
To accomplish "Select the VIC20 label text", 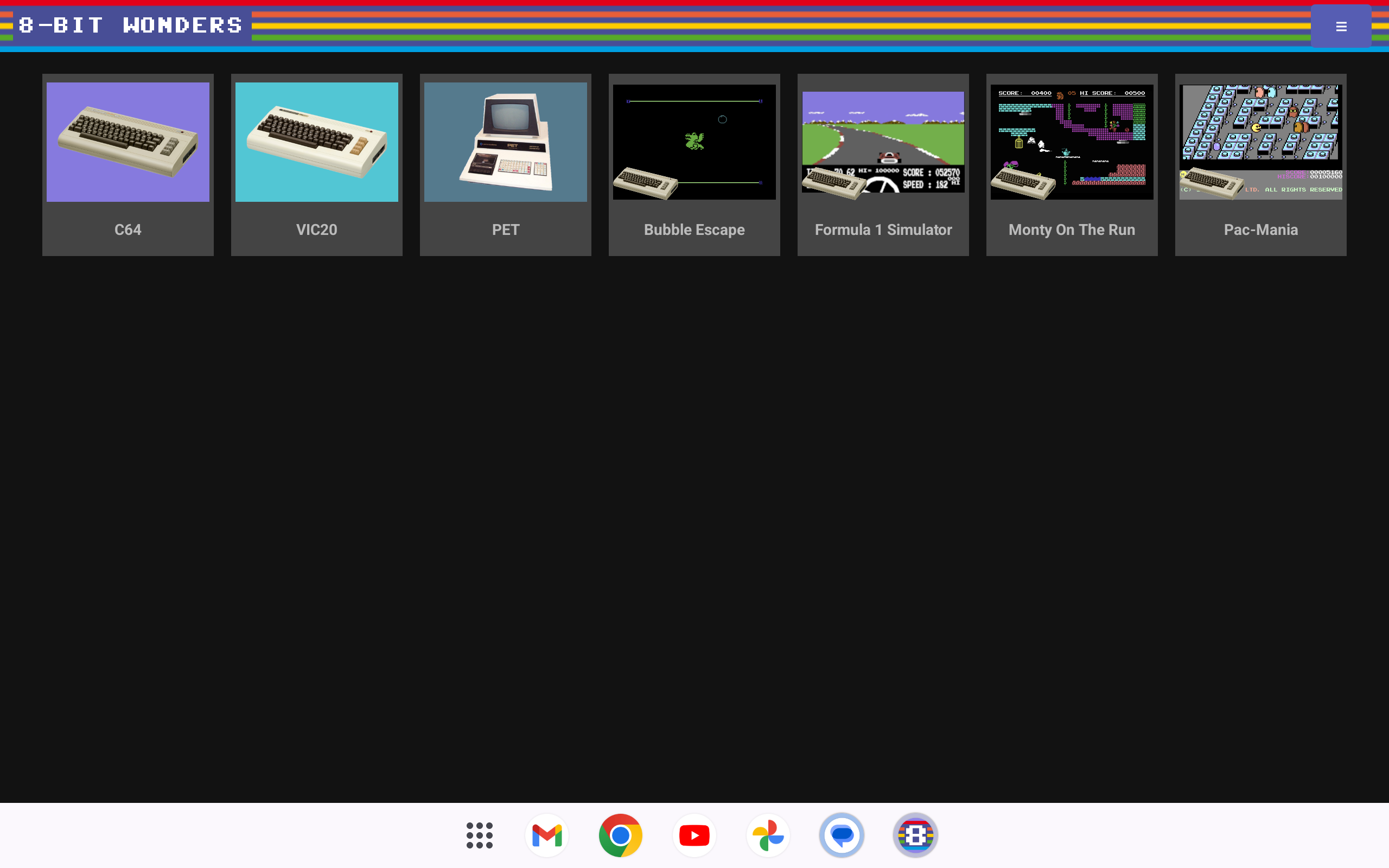I will coord(317,229).
